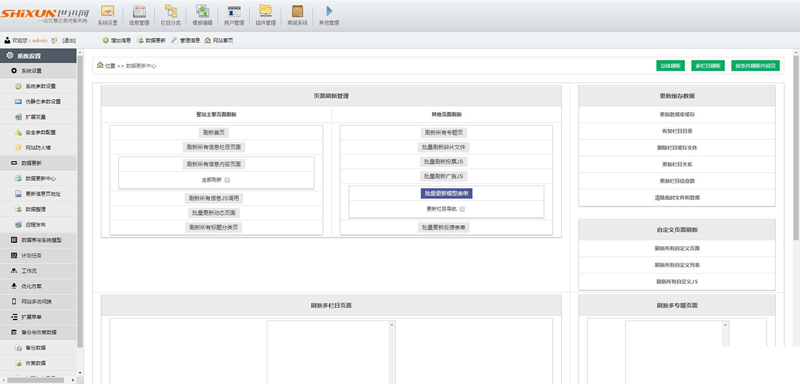The width and height of the screenshot is (800, 384).
Task: Click the 更新数据库缓存 link
Action: 677,115
